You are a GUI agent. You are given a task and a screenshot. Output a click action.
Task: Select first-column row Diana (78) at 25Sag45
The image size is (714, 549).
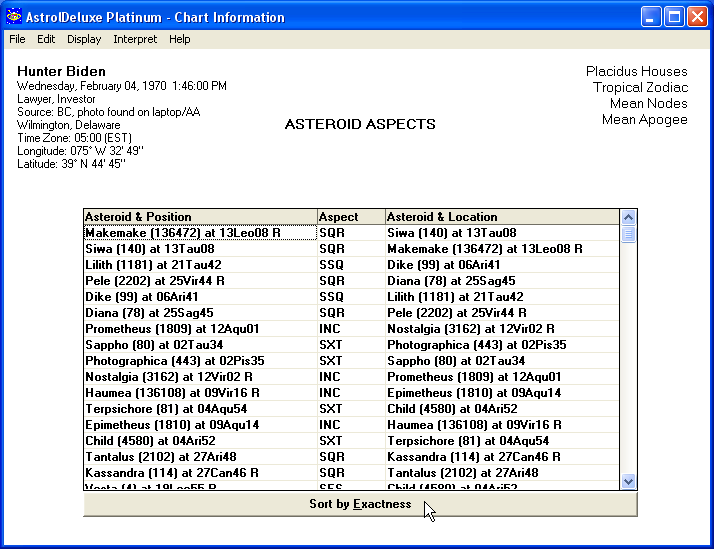tap(200, 313)
